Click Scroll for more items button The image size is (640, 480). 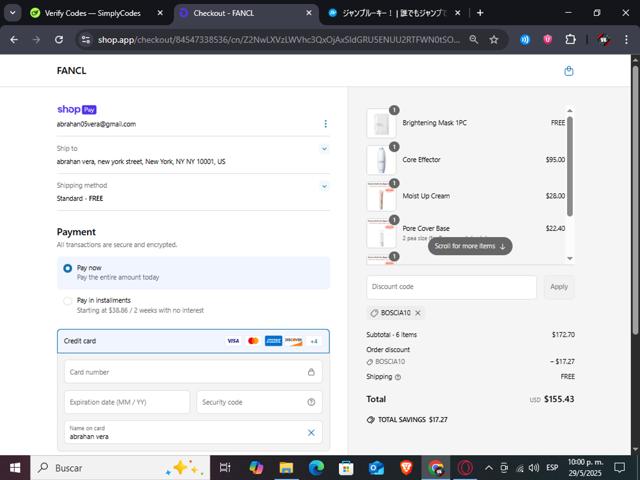pos(470,246)
